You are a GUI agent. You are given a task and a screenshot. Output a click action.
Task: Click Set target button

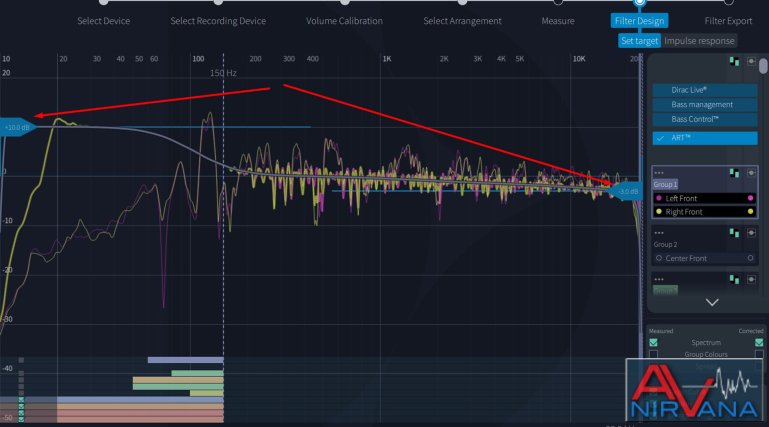tap(638, 41)
